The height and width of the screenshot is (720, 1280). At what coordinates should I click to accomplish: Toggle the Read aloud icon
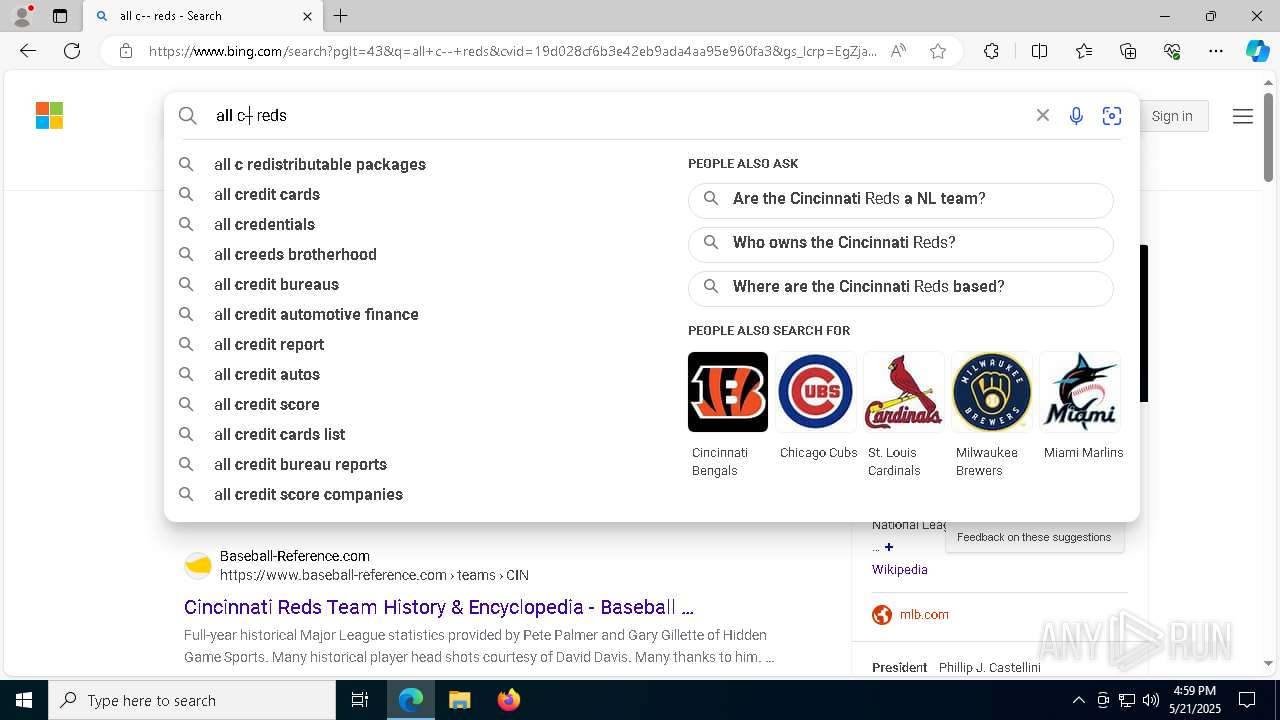pyautogui.click(x=898, y=51)
